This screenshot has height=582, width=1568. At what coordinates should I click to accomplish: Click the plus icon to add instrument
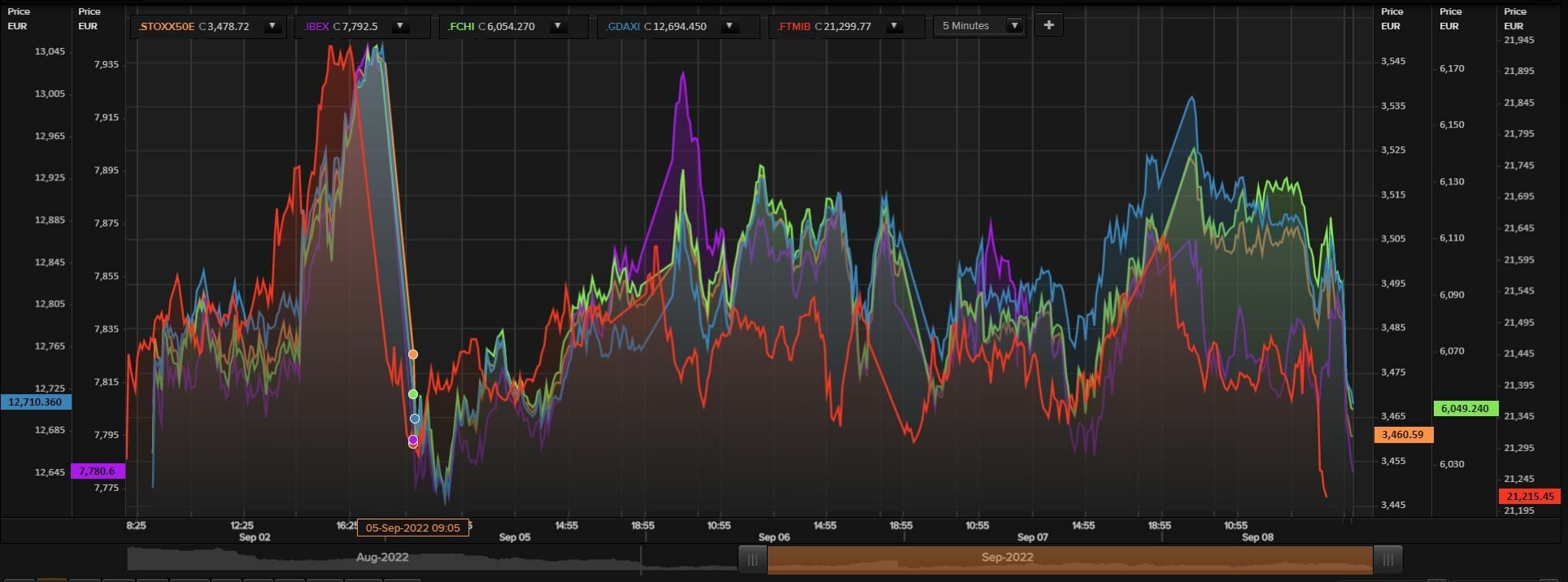[1048, 25]
